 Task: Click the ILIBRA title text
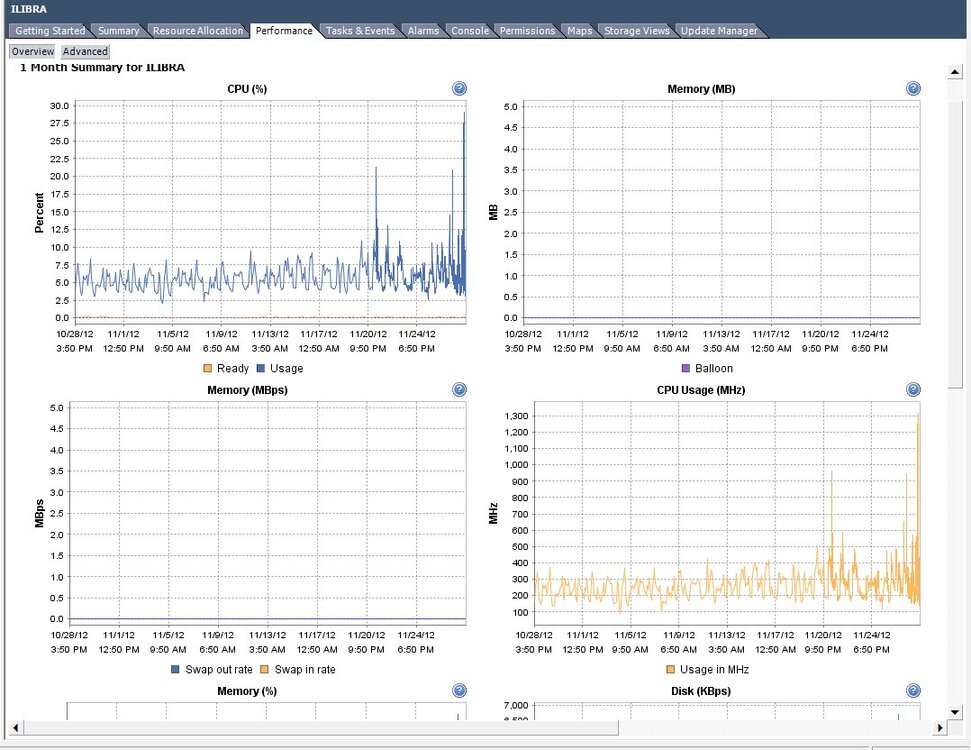[x=28, y=9]
